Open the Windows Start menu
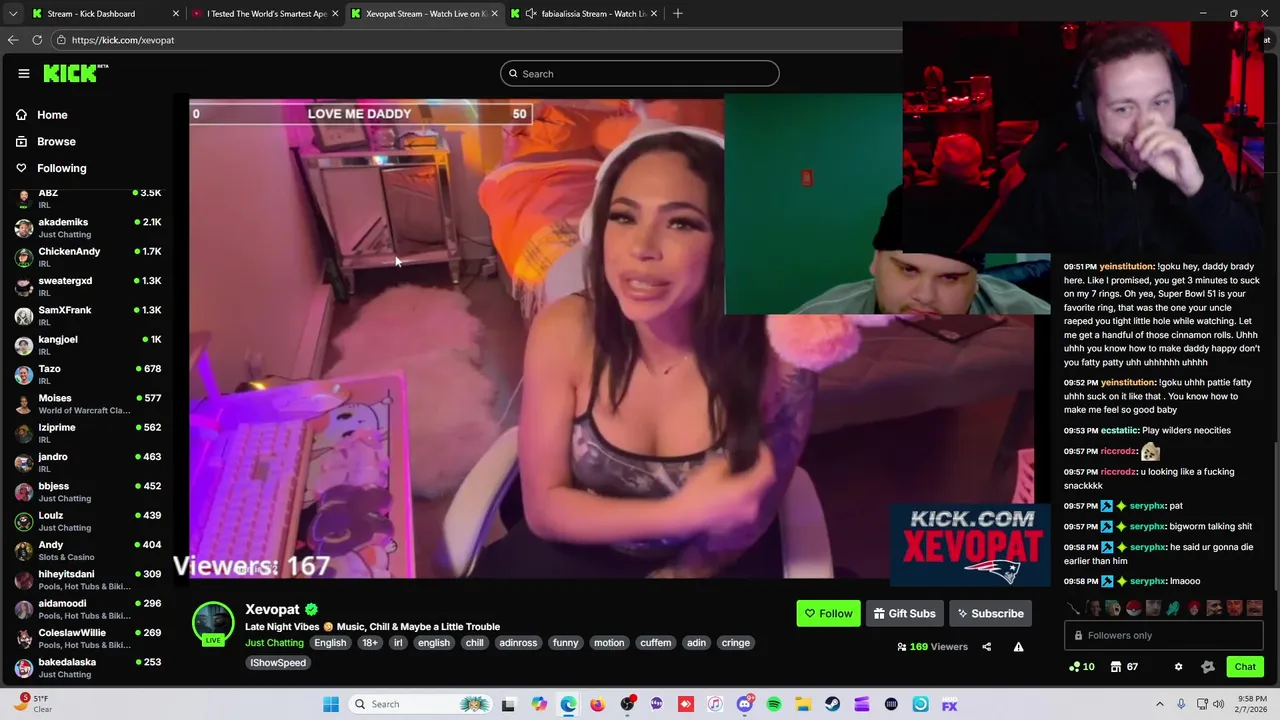Viewport: 1280px width, 720px height. point(331,704)
